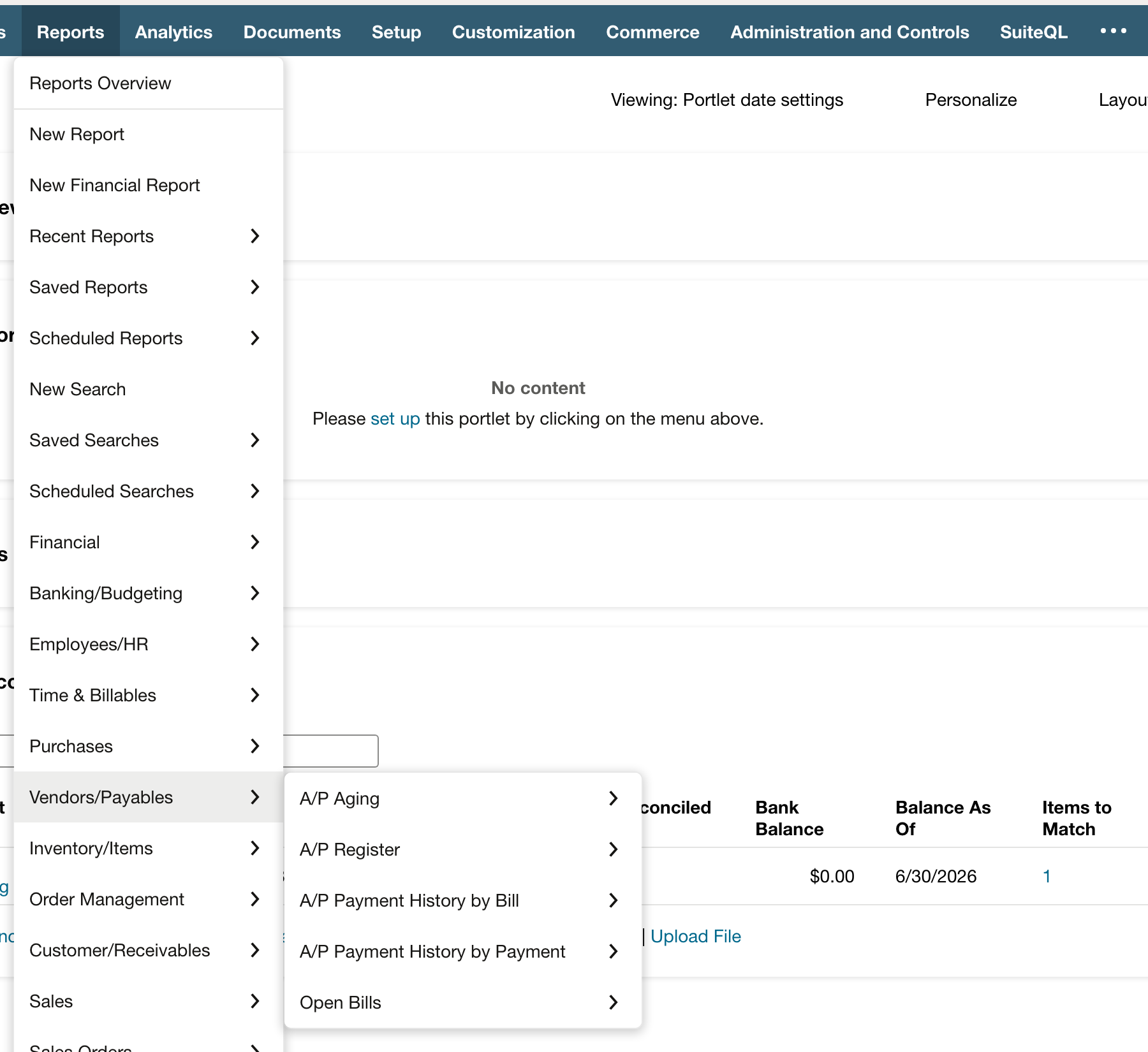Open the SuiteQL menu

(1033, 32)
